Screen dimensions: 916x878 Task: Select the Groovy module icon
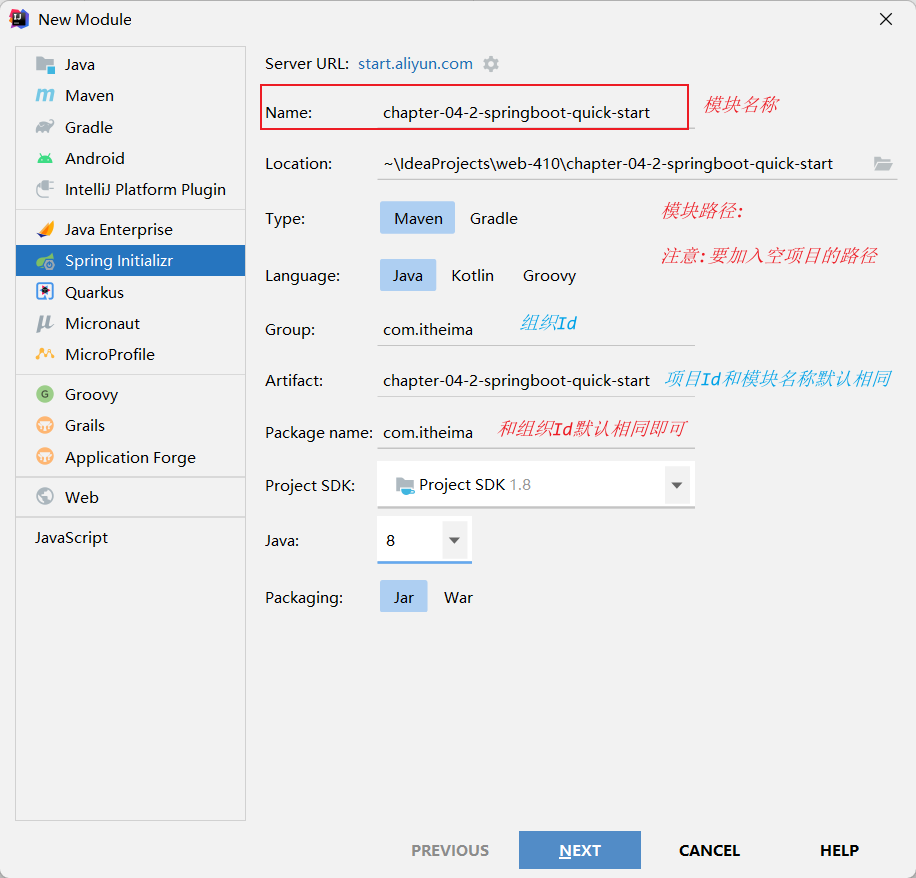coord(45,394)
